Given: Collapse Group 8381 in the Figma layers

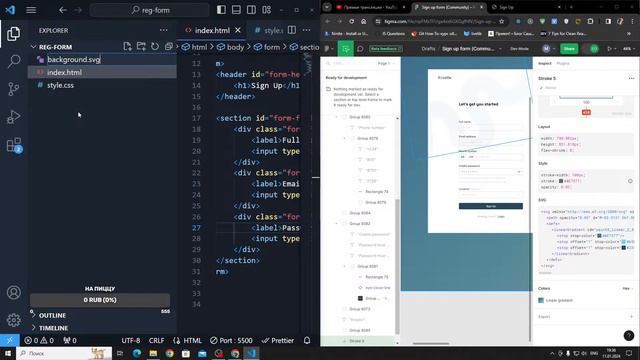Looking at the screenshot, I should tap(344, 266).
